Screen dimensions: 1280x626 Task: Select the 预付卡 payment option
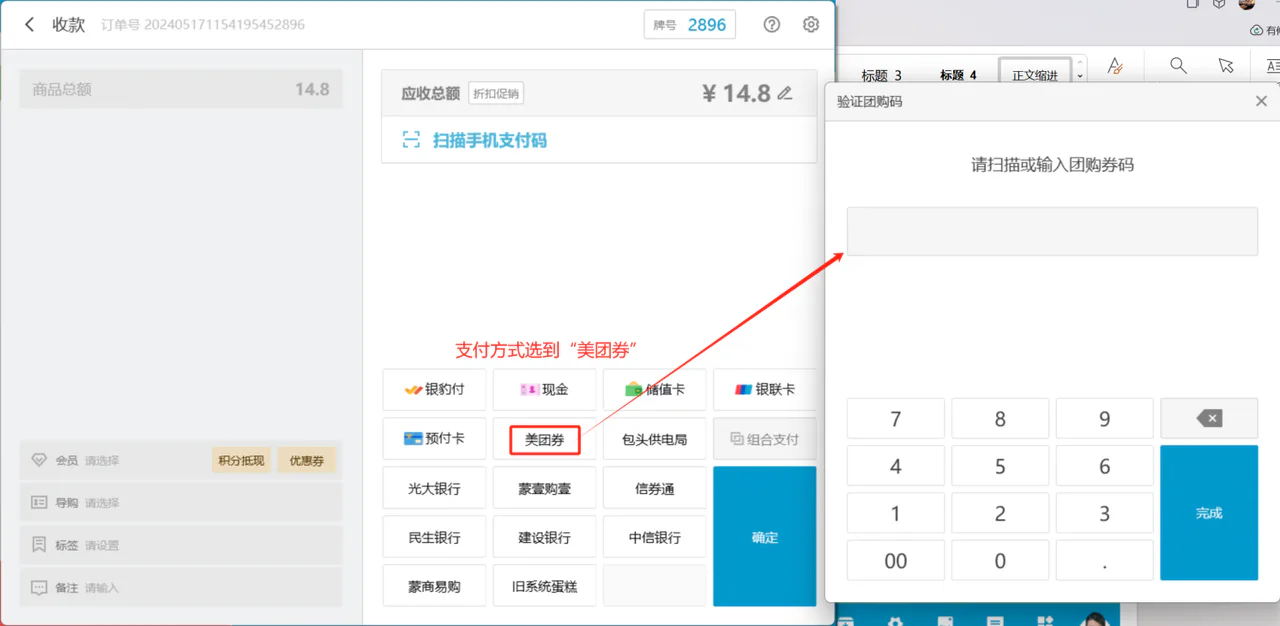click(x=434, y=439)
